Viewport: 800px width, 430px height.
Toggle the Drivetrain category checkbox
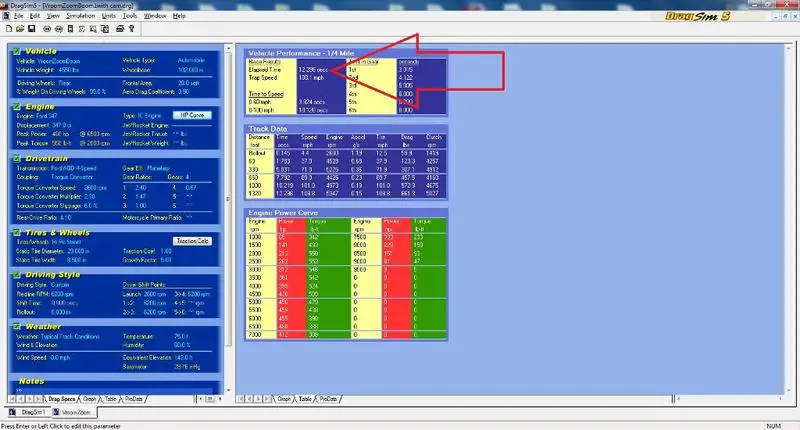click(x=17, y=159)
